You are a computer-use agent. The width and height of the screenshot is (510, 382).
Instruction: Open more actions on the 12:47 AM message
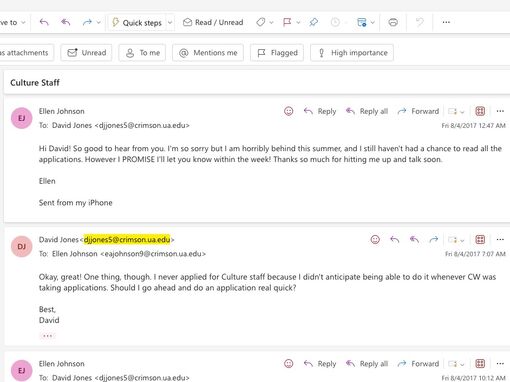coord(500,111)
